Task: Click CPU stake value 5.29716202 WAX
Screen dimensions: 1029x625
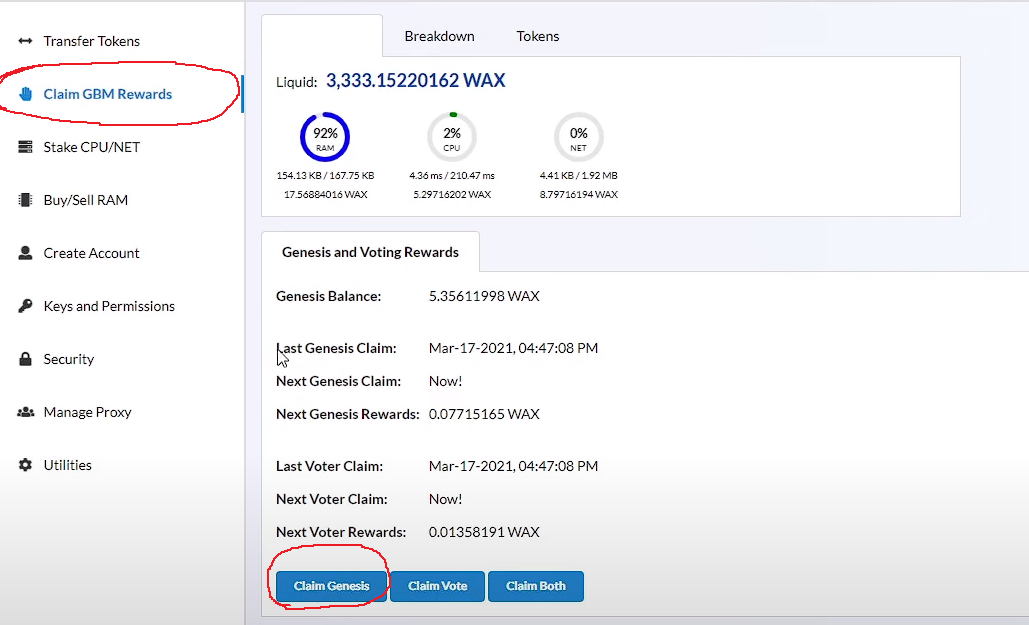Action: [x=452, y=194]
